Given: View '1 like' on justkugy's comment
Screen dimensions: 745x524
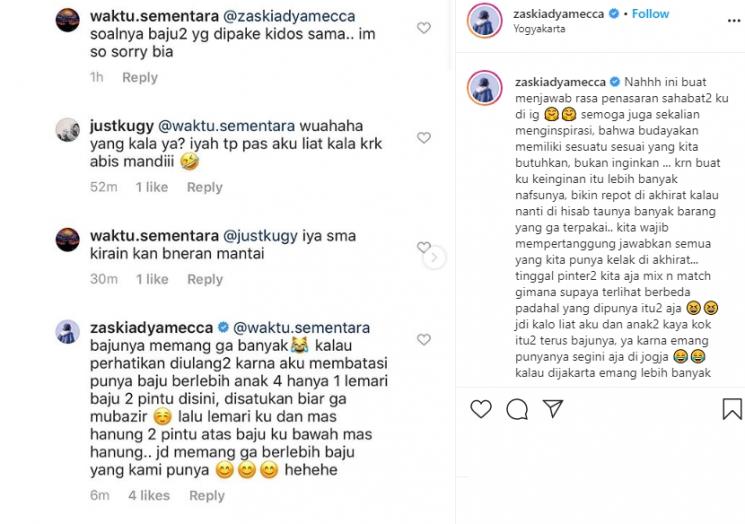Looking at the screenshot, I should [x=152, y=187].
